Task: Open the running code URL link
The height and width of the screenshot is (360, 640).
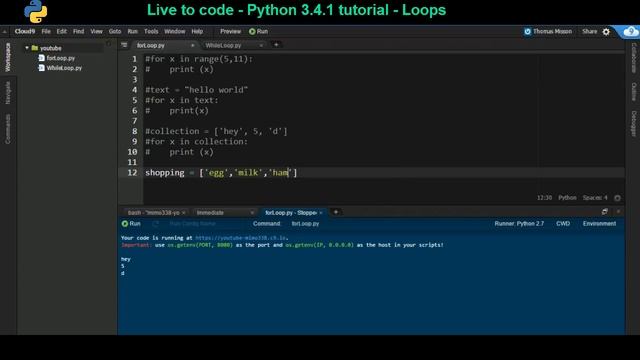Action: [242, 238]
